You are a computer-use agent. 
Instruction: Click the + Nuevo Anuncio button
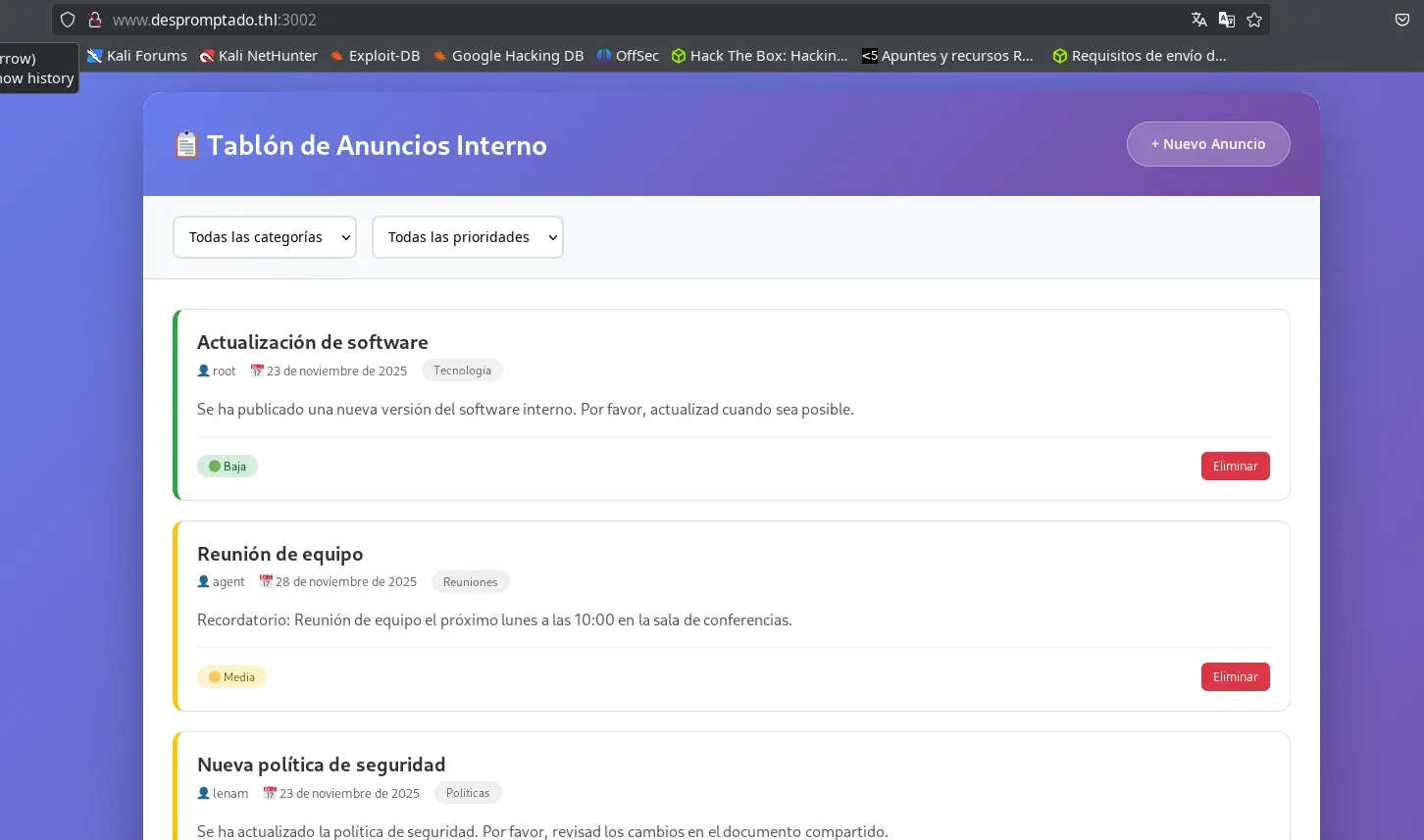[1208, 143]
